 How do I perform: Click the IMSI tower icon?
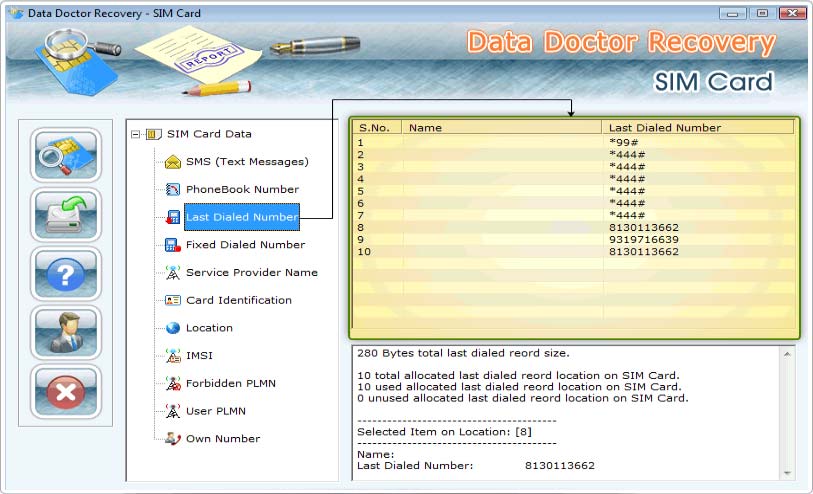[x=173, y=356]
